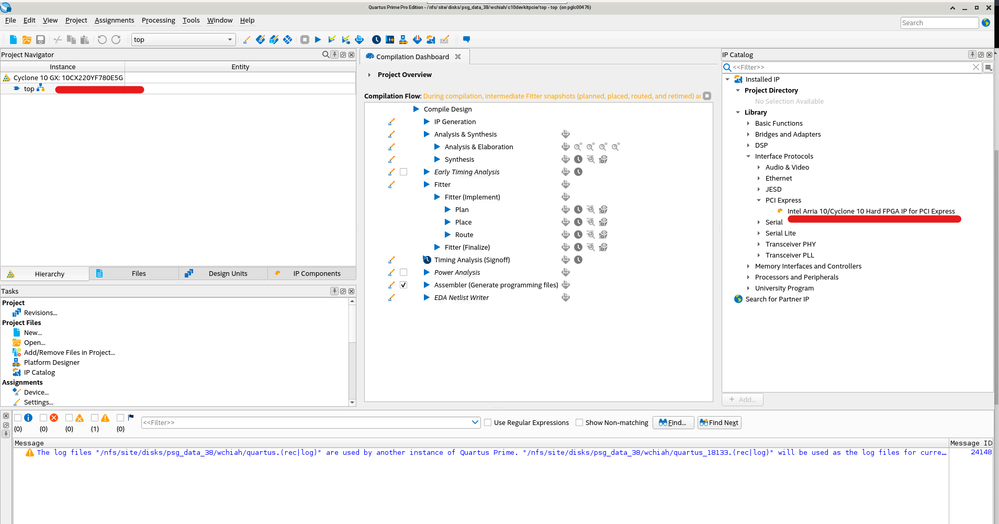Select Intel Arria 10/Cyclone 10 PCI Express IP

click(870, 211)
